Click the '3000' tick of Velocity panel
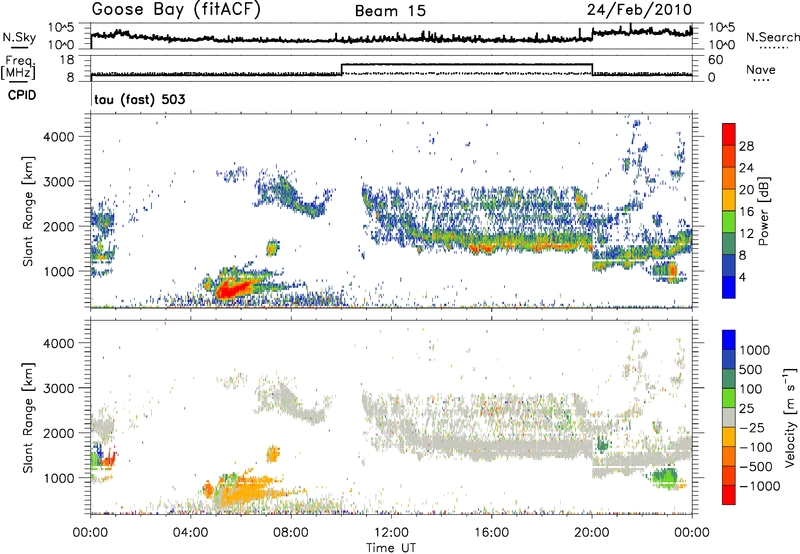Viewport: 800px width, 554px height. pyautogui.click(x=58, y=388)
